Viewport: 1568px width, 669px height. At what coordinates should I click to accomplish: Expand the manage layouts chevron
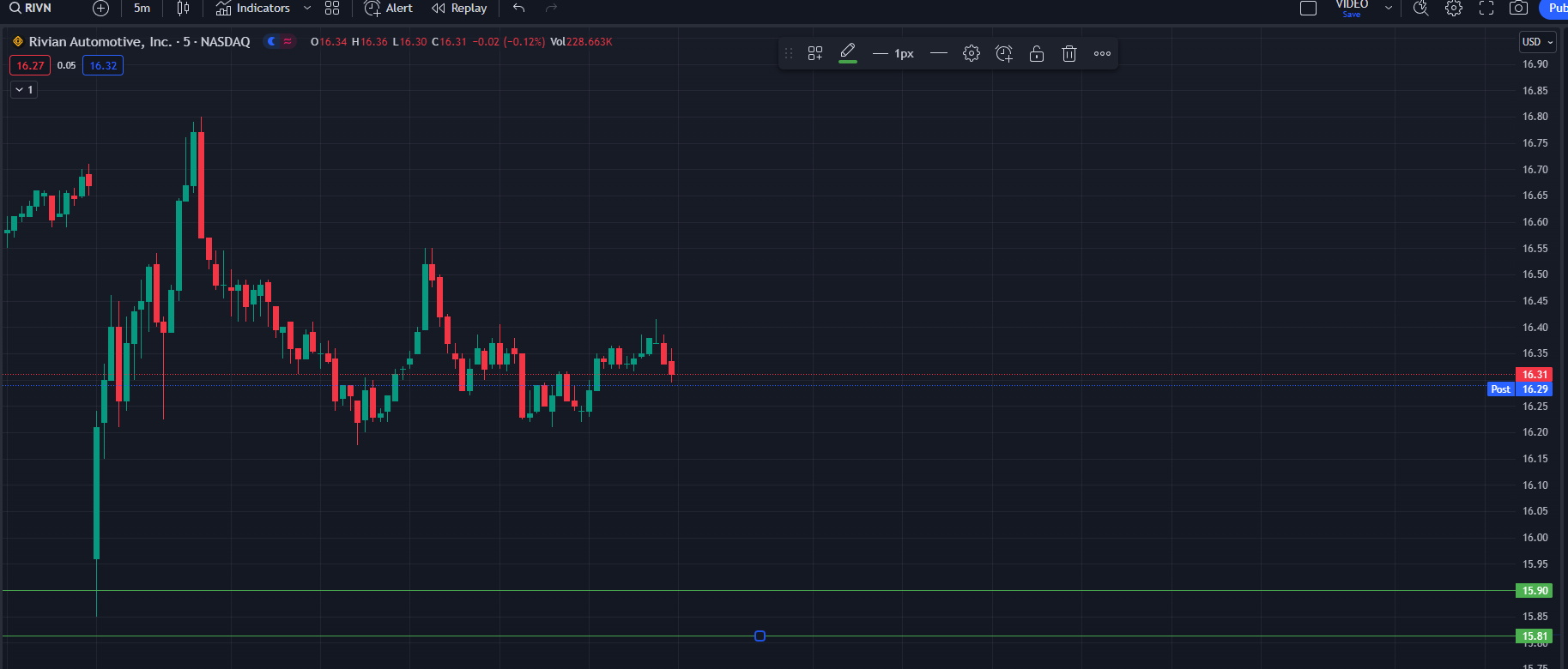pos(1389,8)
